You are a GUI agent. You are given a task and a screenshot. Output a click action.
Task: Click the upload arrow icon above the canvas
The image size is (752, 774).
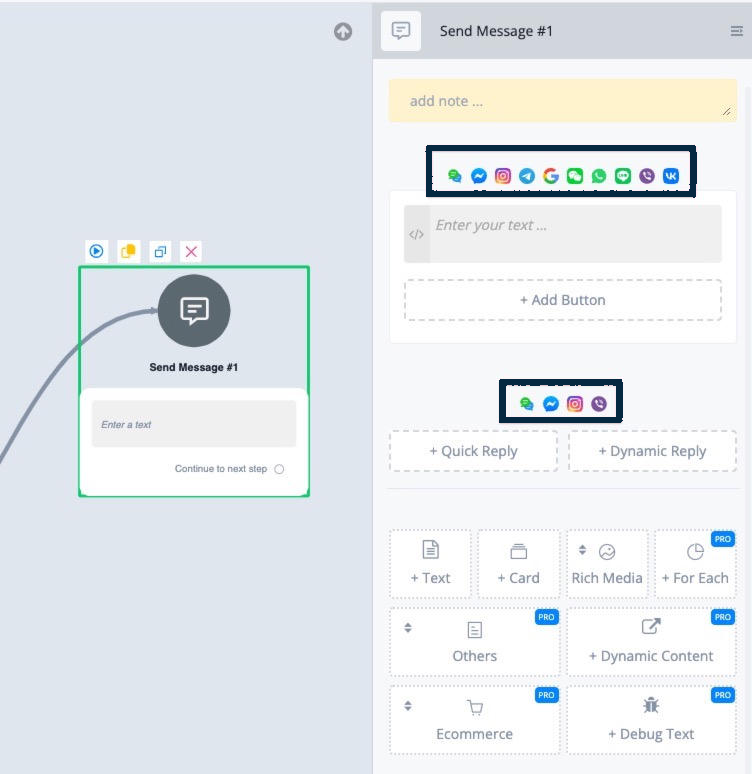click(x=343, y=32)
